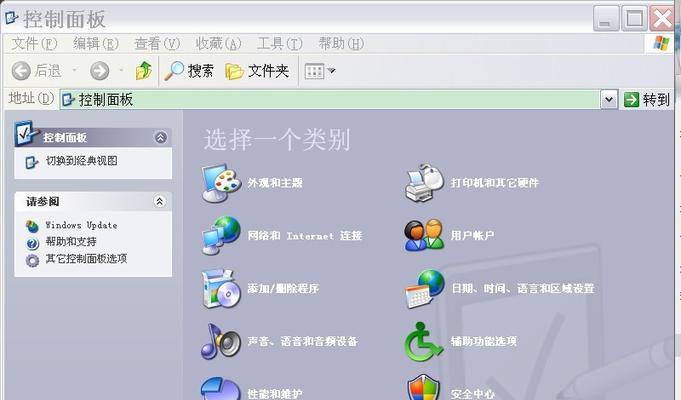The height and width of the screenshot is (400, 681).
Task: Open the views button dropdown
Action: (x=320, y=70)
